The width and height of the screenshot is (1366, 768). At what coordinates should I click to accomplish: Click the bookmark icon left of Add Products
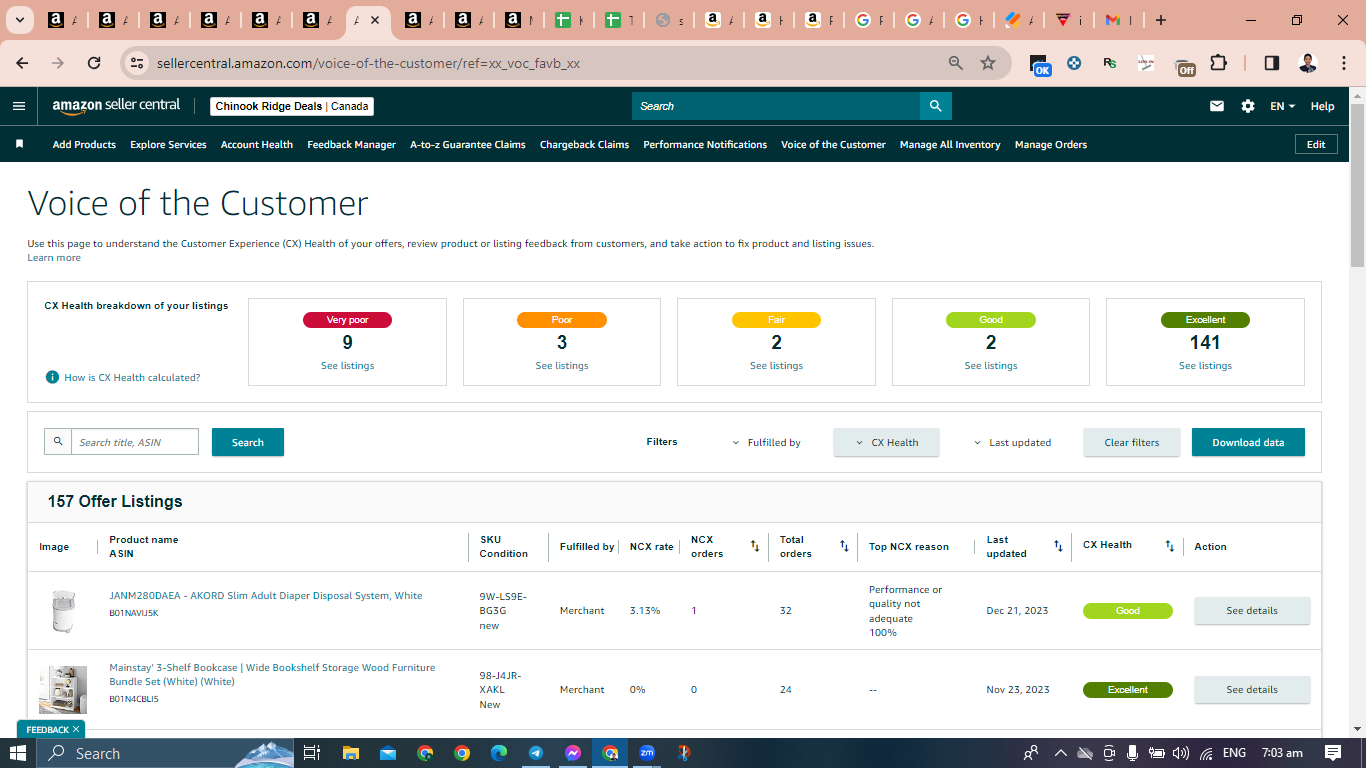pyautogui.click(x=19, y=144)
